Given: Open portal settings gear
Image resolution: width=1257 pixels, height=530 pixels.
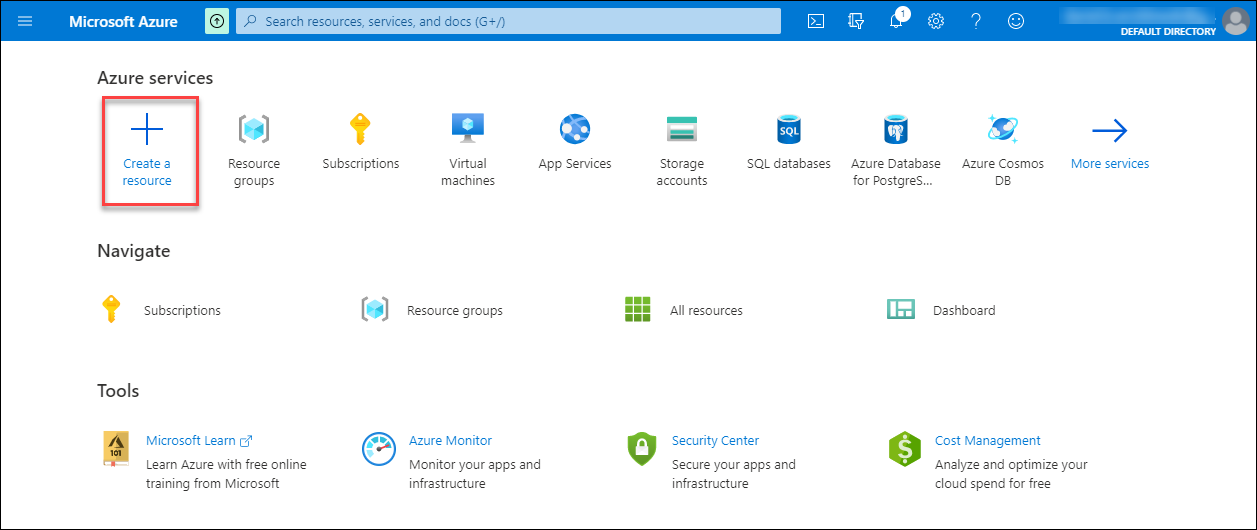Looking at the screenshot, I should click(x=936, y=21).
